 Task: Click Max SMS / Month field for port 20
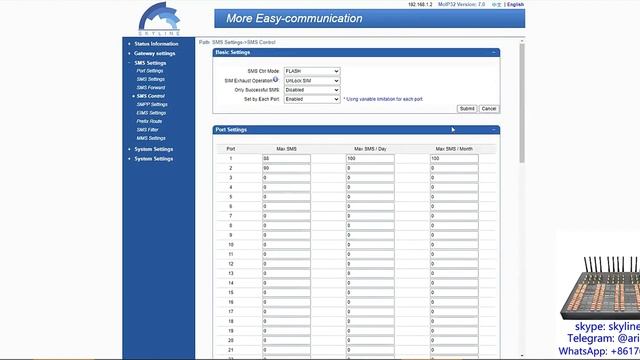point(454,341)
